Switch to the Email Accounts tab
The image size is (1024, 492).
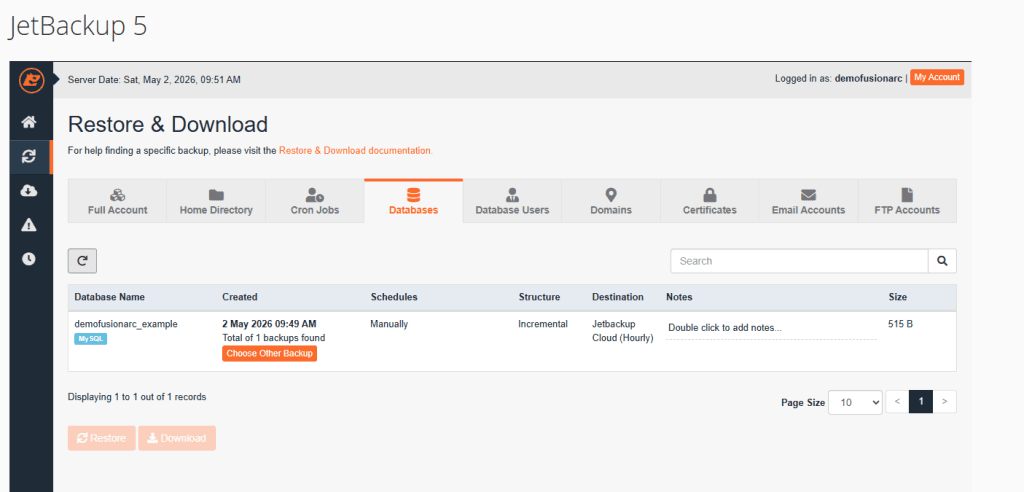coord(808,201)
